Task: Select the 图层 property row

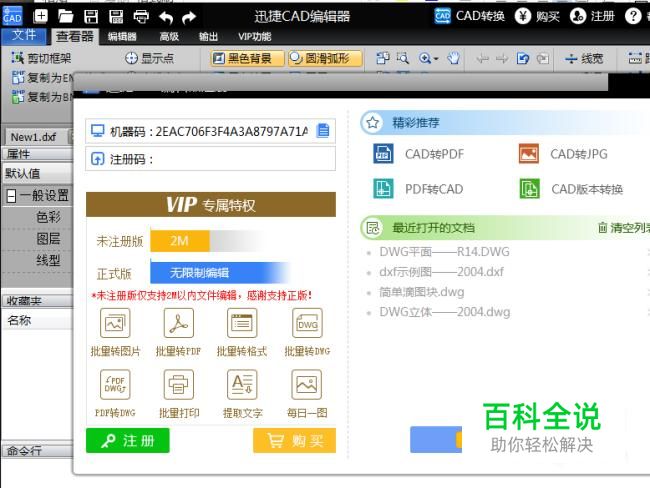Action: 48,239
